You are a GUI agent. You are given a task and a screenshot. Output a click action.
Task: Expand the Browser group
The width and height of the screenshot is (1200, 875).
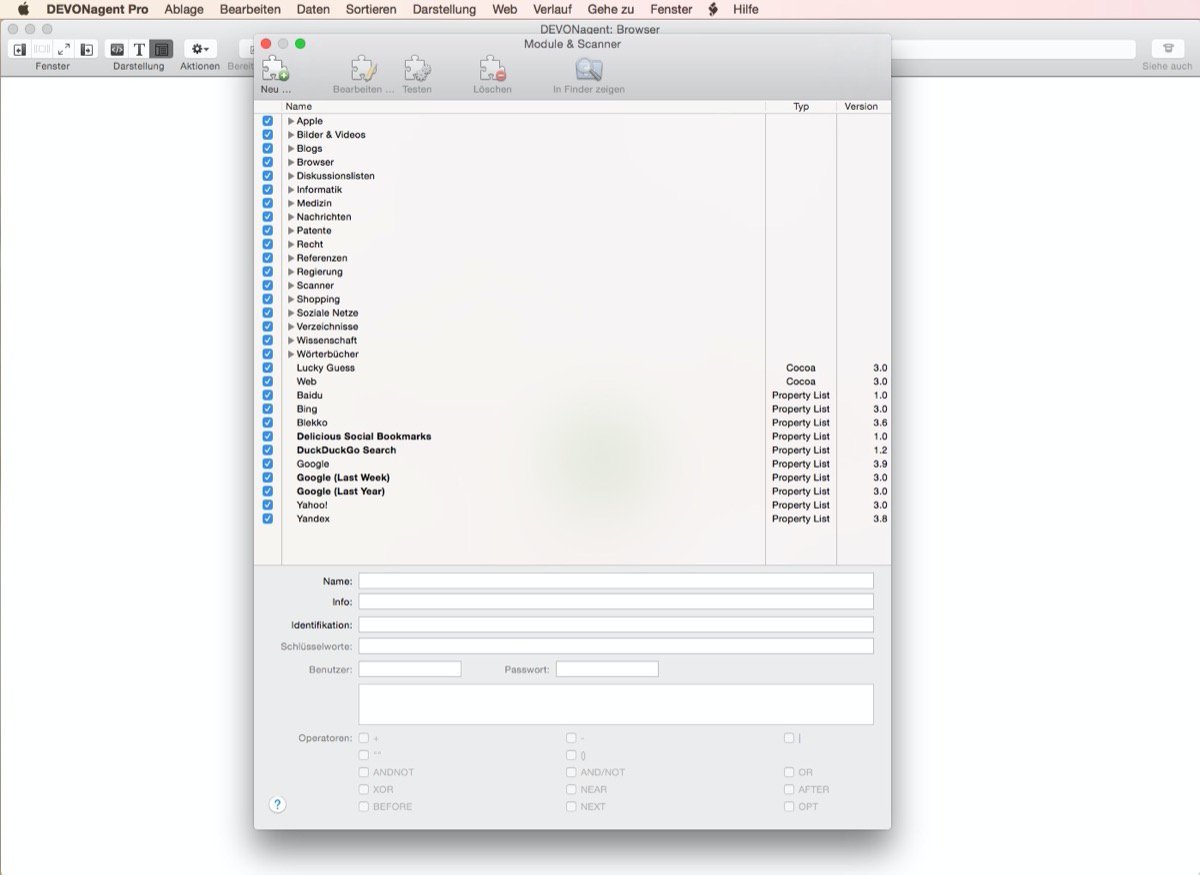(291, 162)
